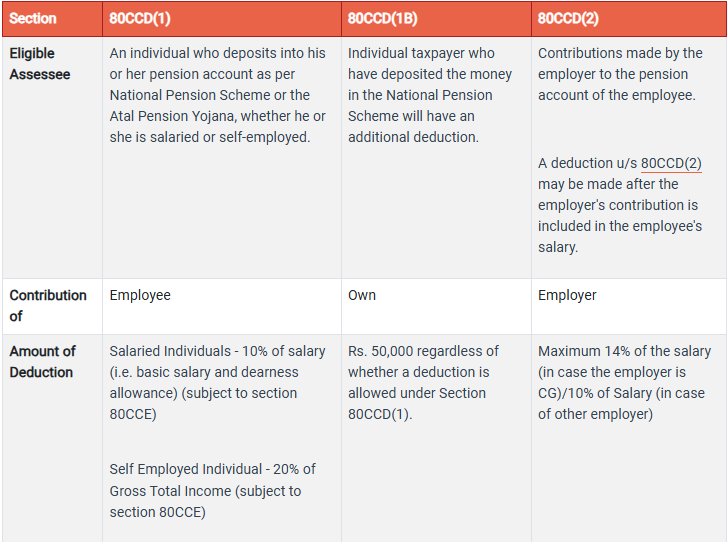The width and height of the screenshot is (727, 542).
Task: Click the Own cell in the Contribution row
Action: (x=362, y=295)
